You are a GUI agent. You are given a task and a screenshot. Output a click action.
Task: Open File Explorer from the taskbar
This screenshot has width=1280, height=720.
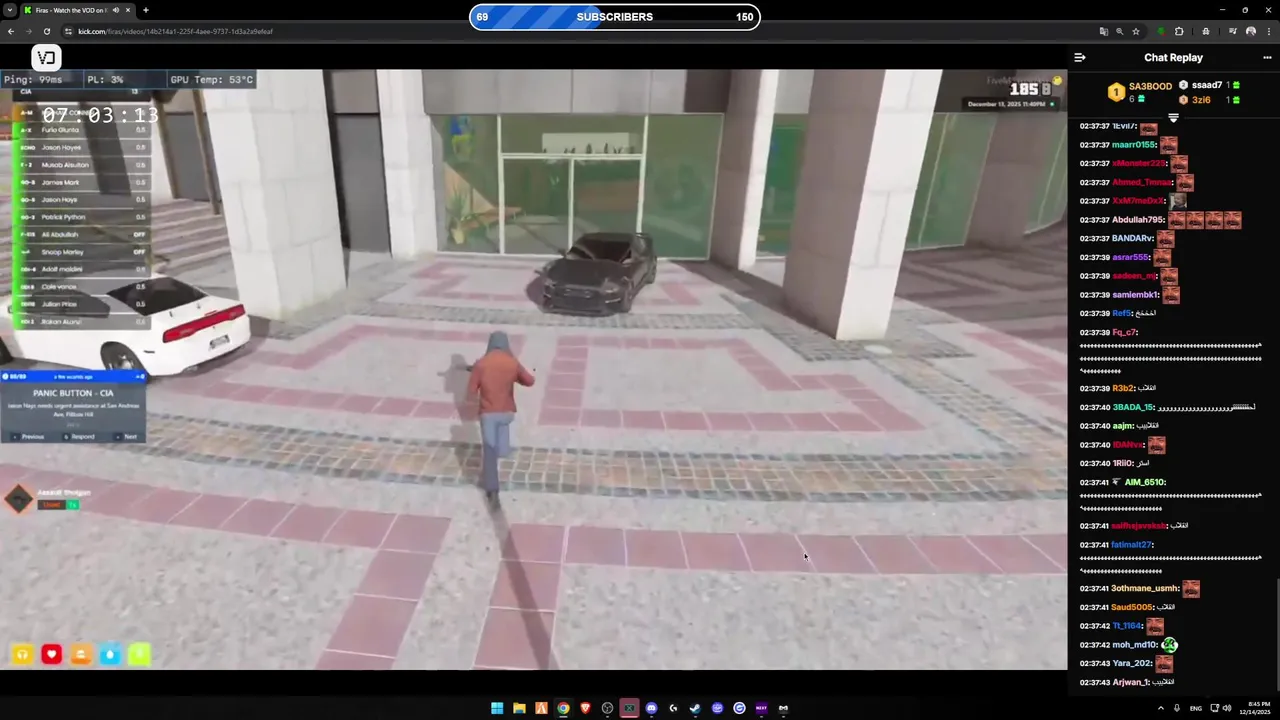pos(519,708)
